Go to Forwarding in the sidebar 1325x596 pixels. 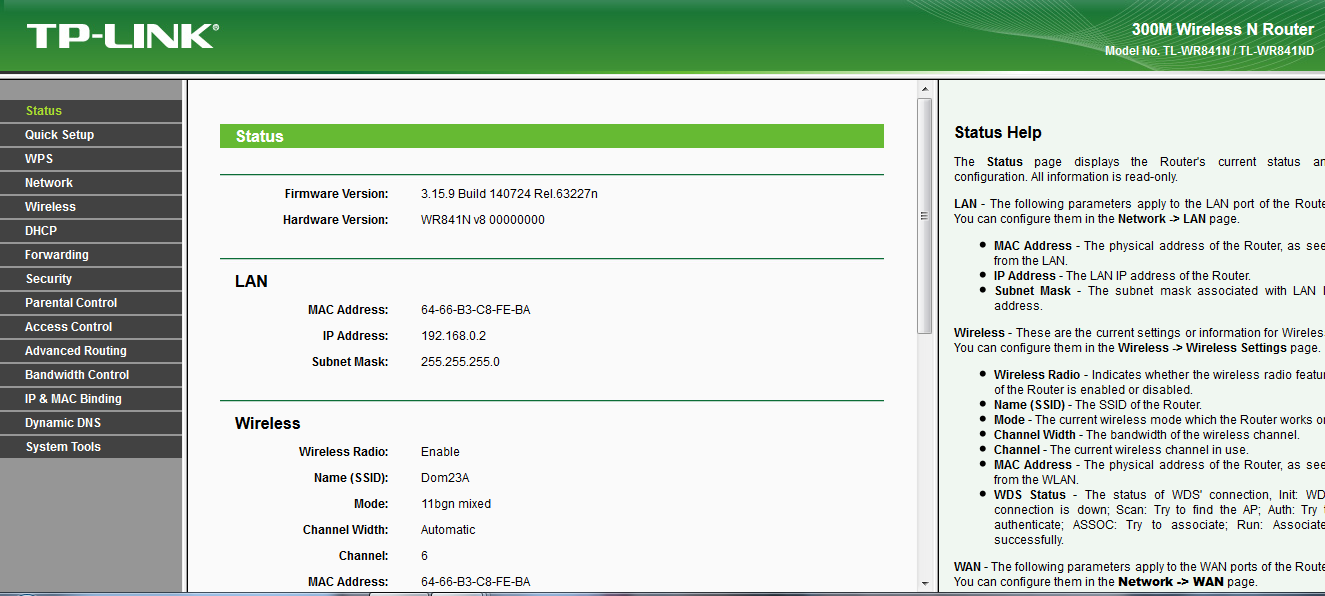point(57,255)
